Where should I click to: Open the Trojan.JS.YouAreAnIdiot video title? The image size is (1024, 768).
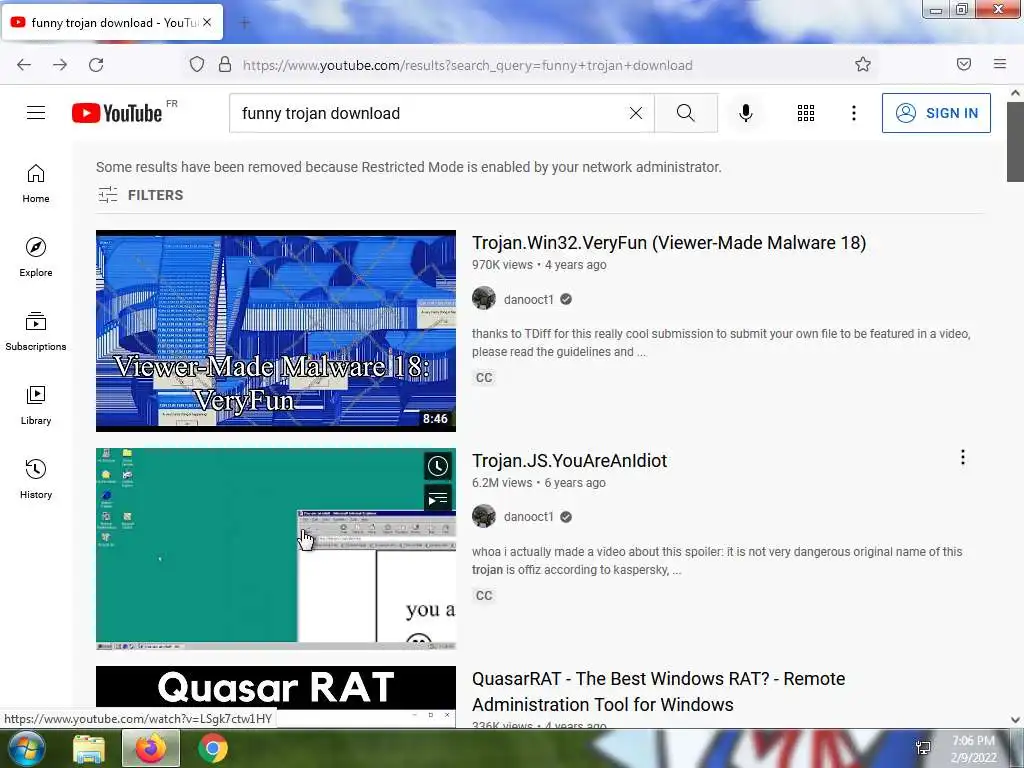pos(569,460)
